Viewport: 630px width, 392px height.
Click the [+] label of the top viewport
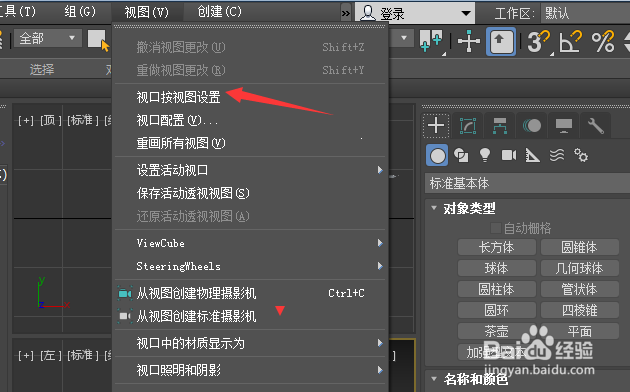click(x=26, y=120)
